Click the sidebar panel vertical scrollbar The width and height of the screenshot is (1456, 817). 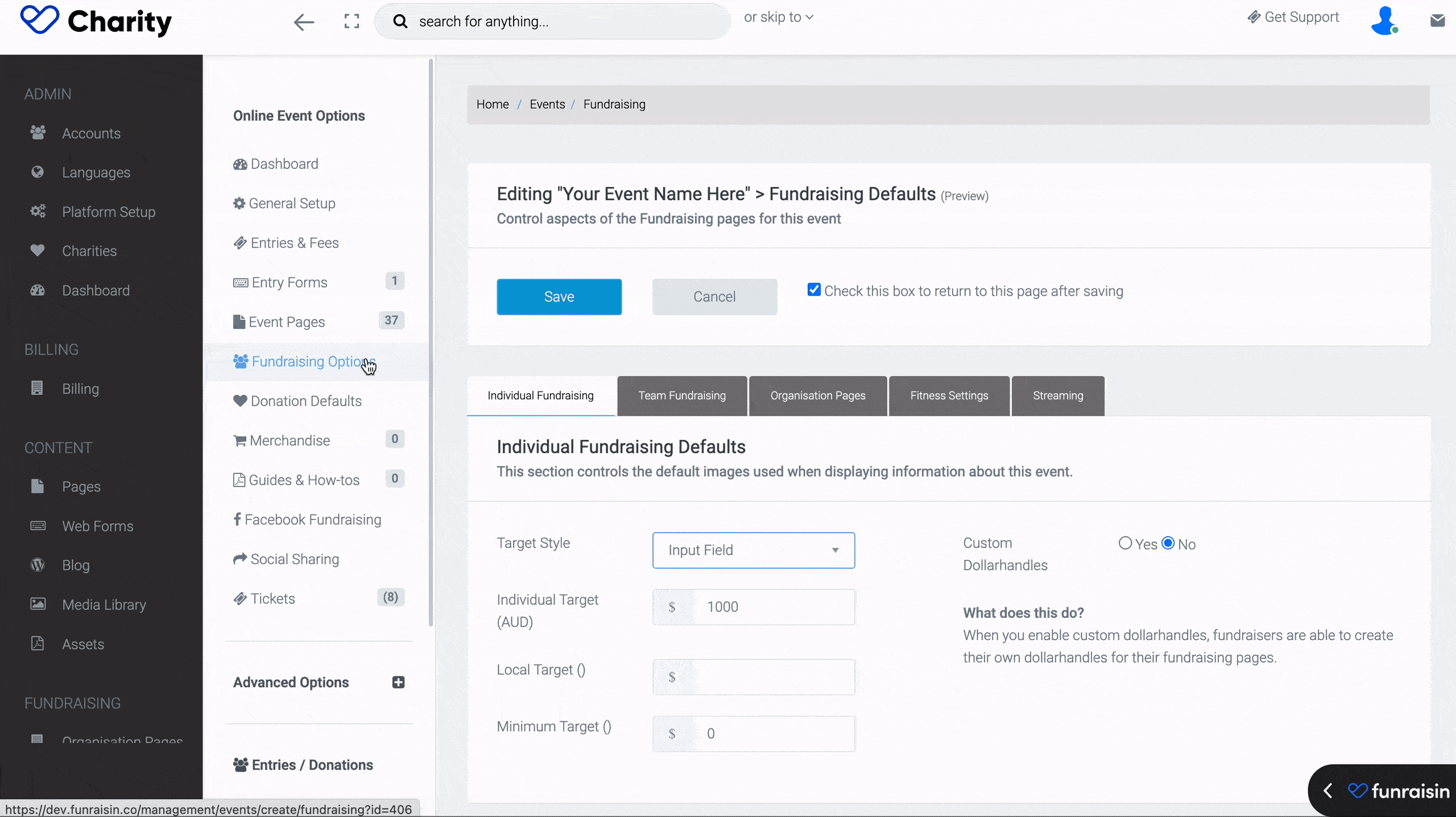[x=431, y=341]
